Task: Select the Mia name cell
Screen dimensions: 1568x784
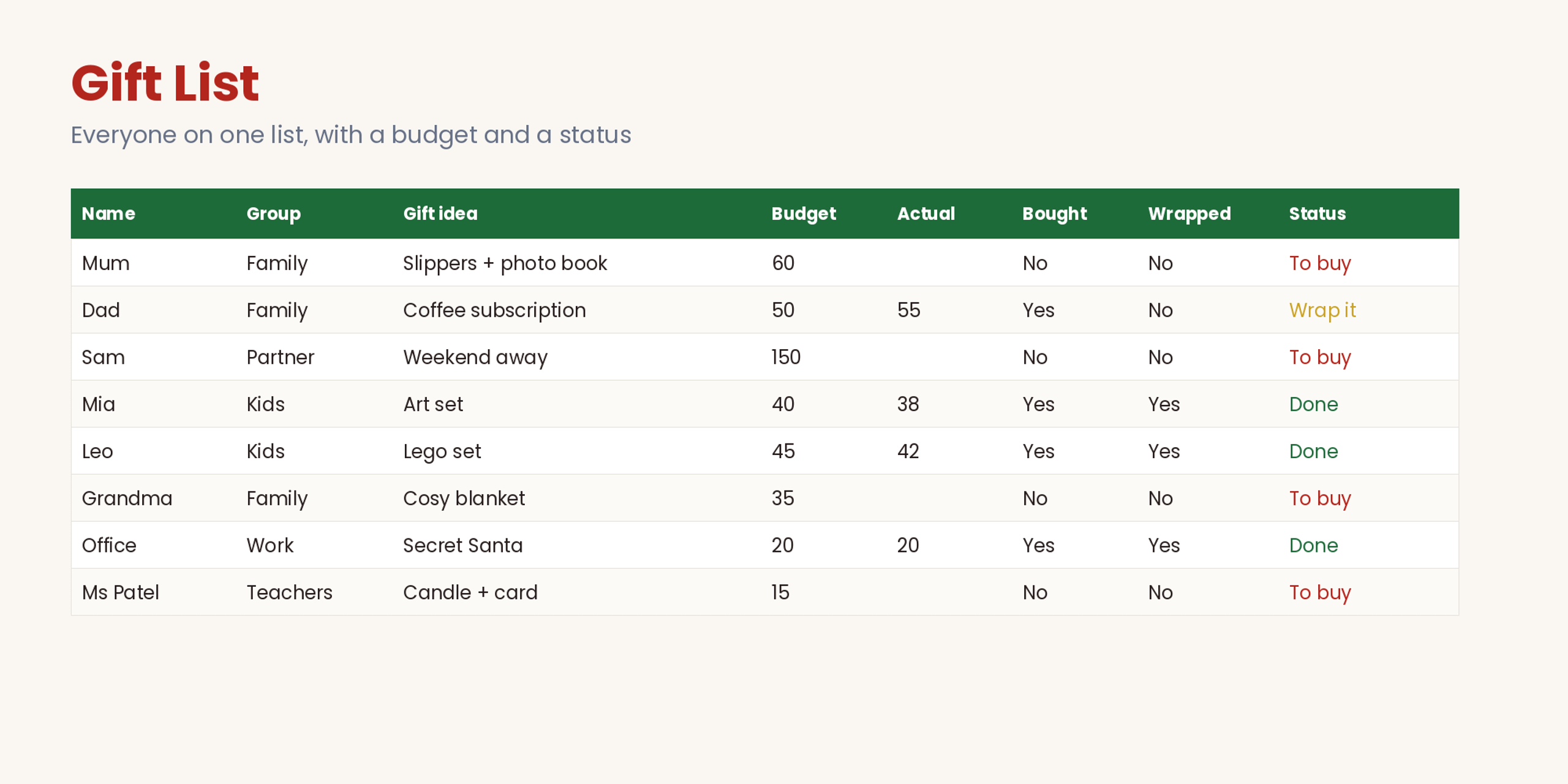Action: [99, 404]
